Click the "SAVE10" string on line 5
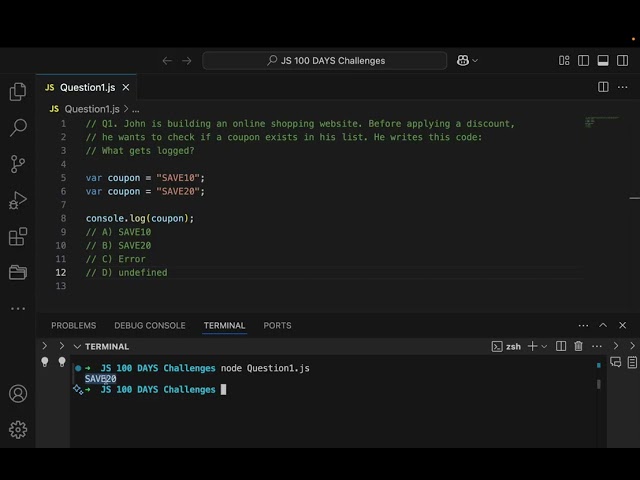The image size is (640, 480). tap(178, 178)
